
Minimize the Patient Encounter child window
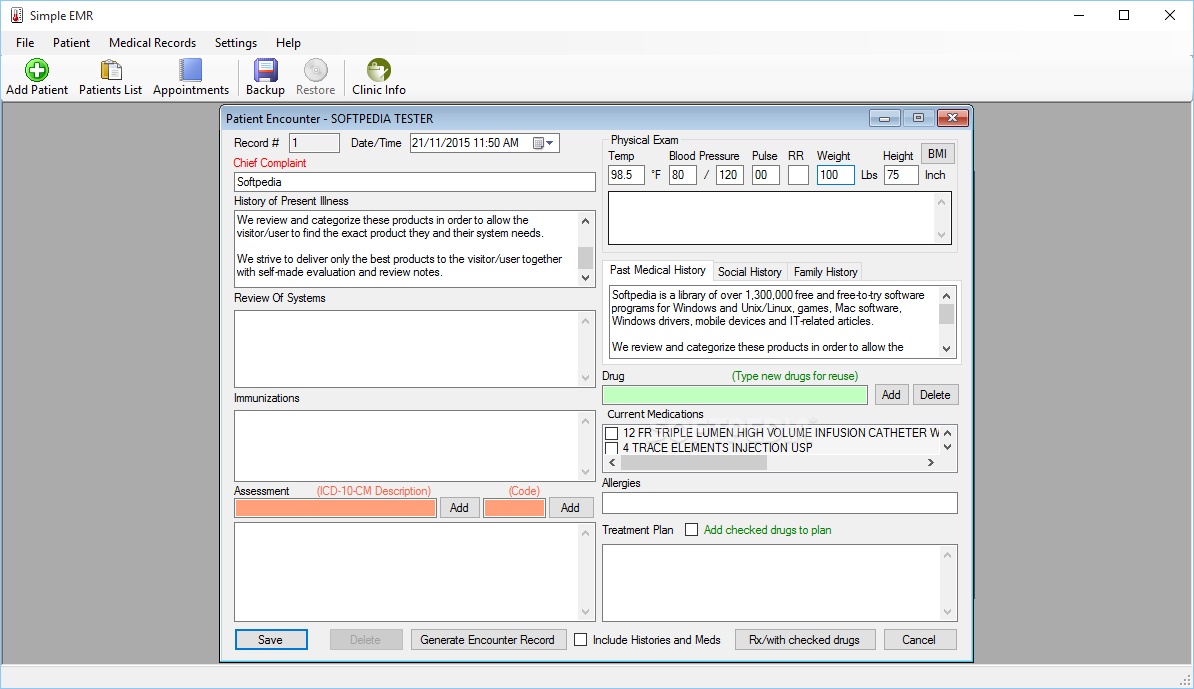click(x=884, y=118)
